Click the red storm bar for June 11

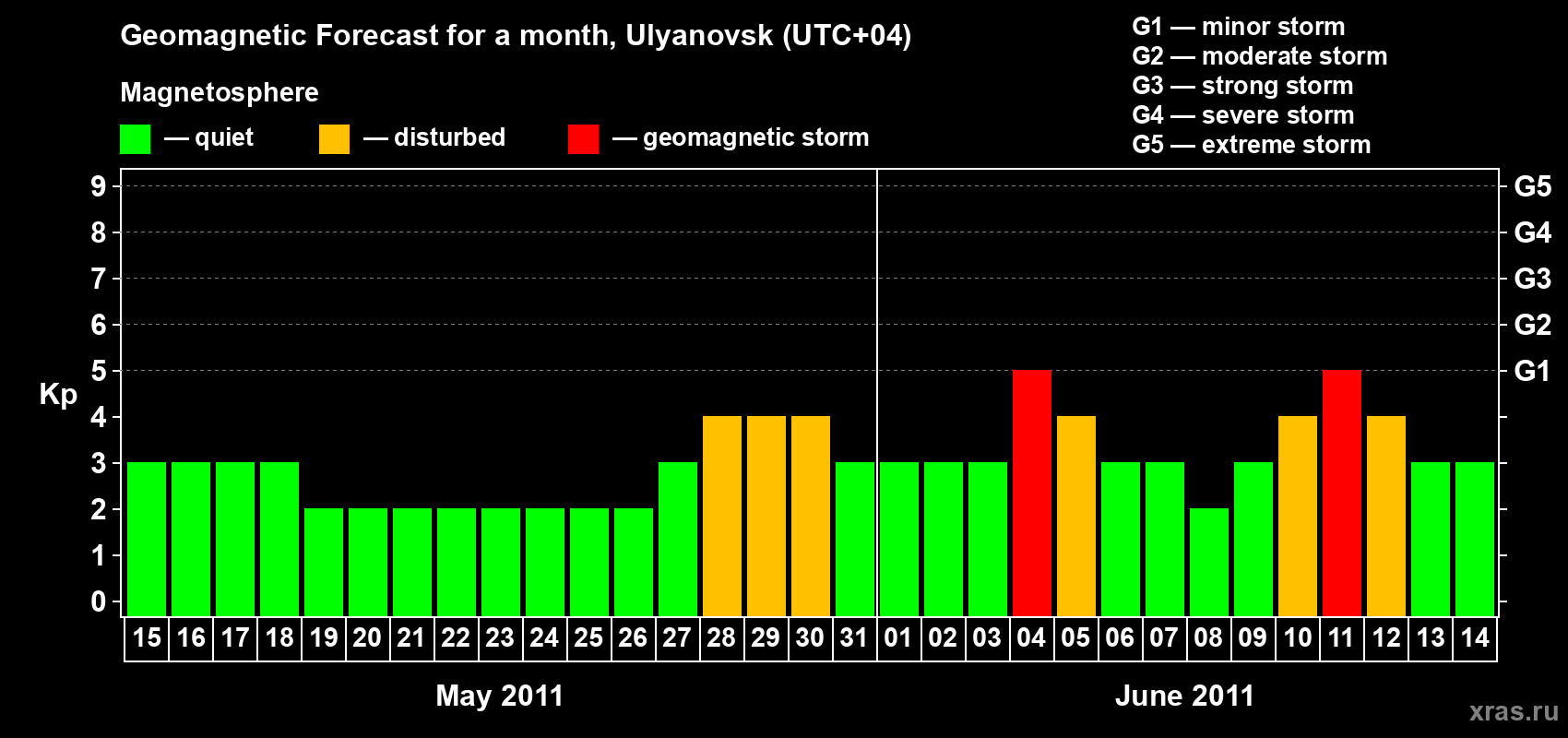[1342, 494]
